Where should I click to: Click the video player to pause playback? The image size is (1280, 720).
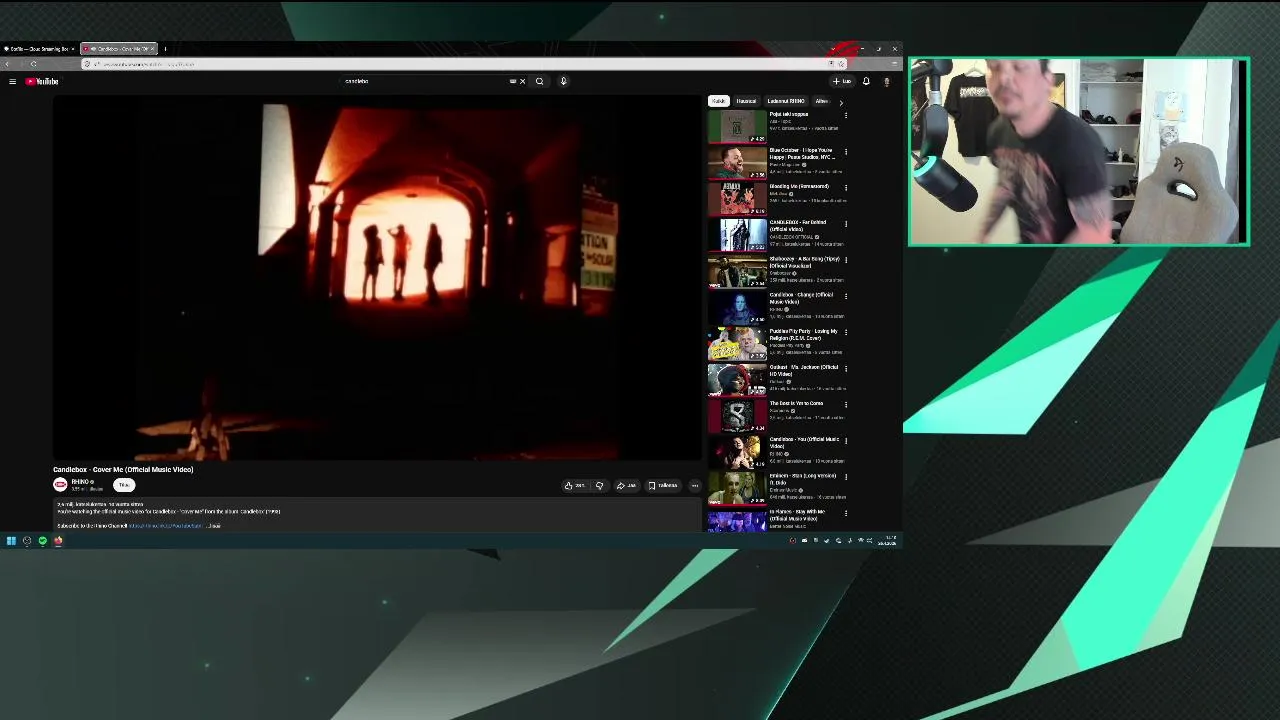[x=378, y=278]
